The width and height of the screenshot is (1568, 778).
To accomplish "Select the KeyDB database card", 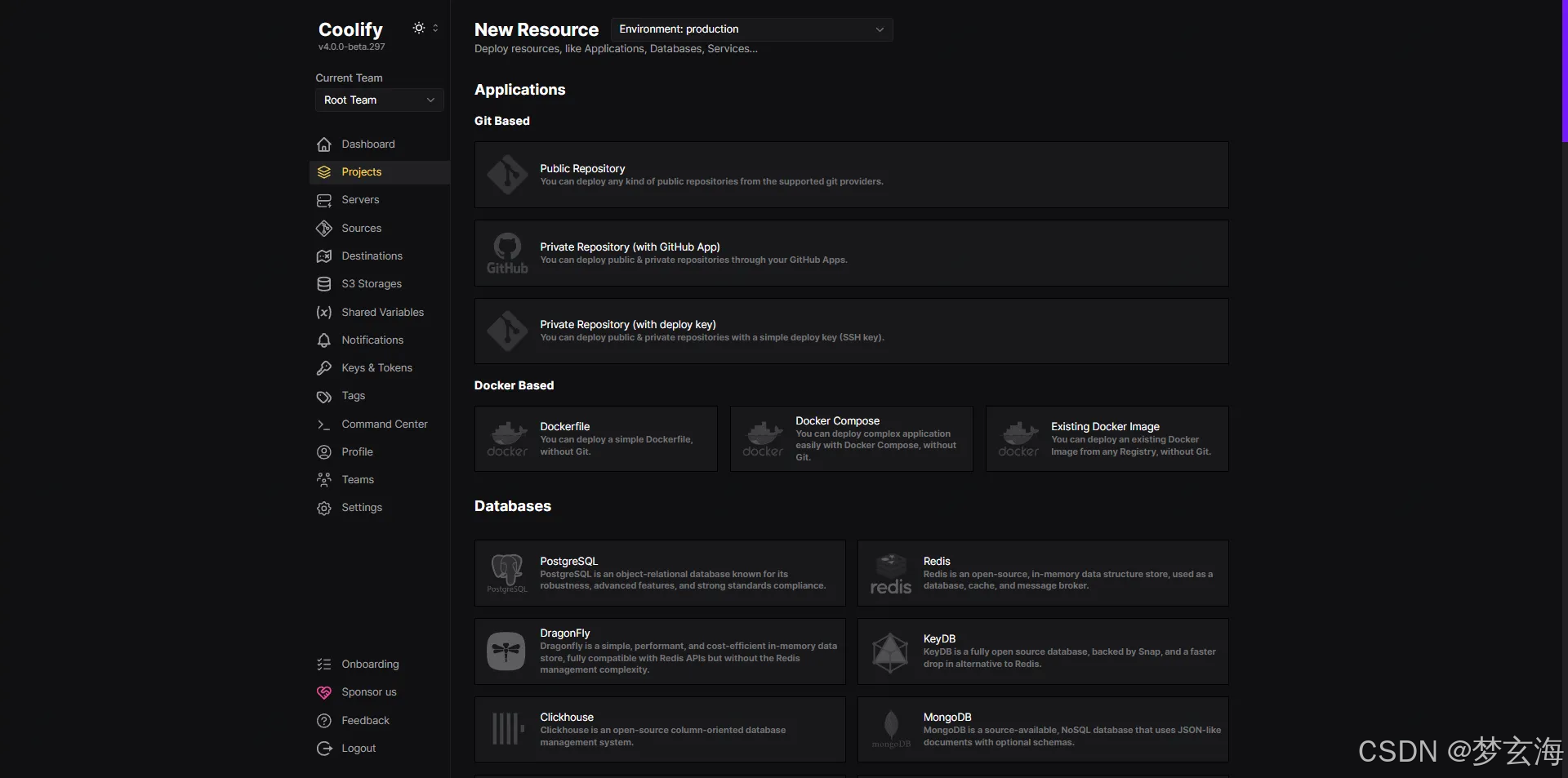I will (1043, 651).
